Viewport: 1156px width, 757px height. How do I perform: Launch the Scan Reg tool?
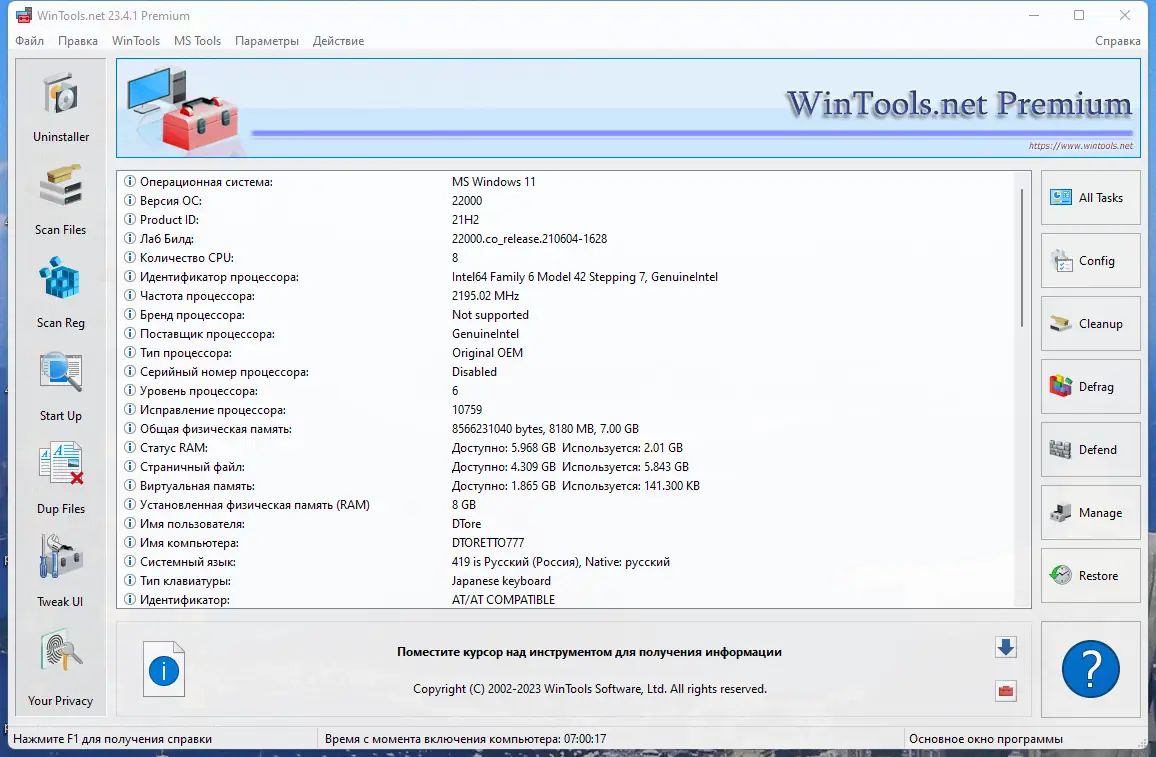[60, 291]
